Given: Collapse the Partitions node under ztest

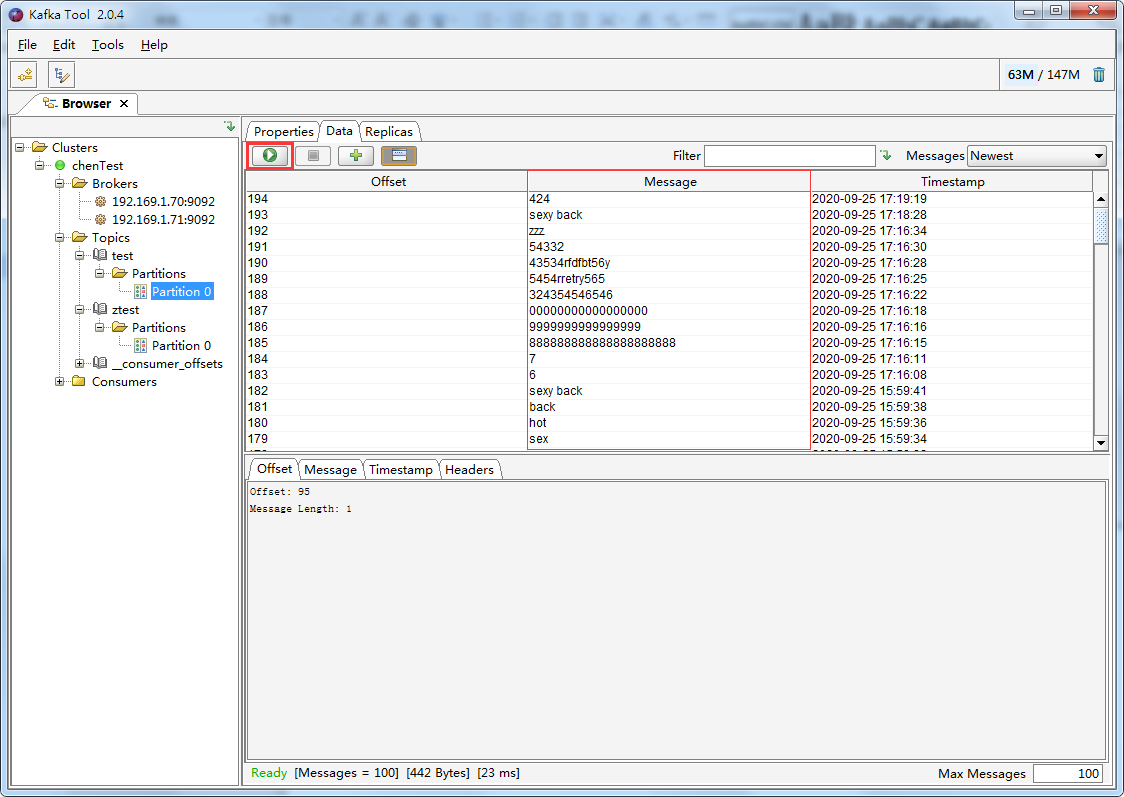Looking at the screenshot, I should [x=100, y=328].
